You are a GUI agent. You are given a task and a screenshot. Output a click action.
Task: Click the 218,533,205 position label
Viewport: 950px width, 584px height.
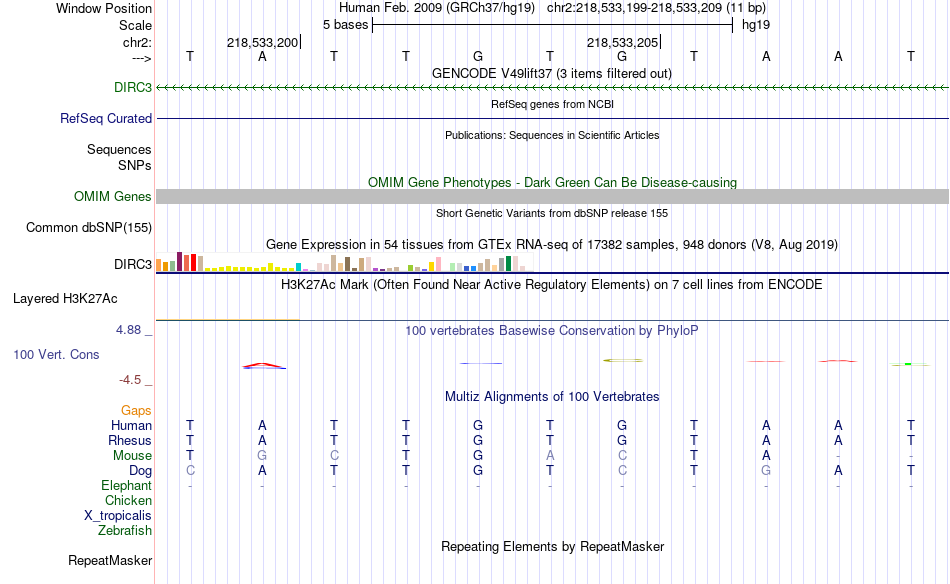pos(622,42)
